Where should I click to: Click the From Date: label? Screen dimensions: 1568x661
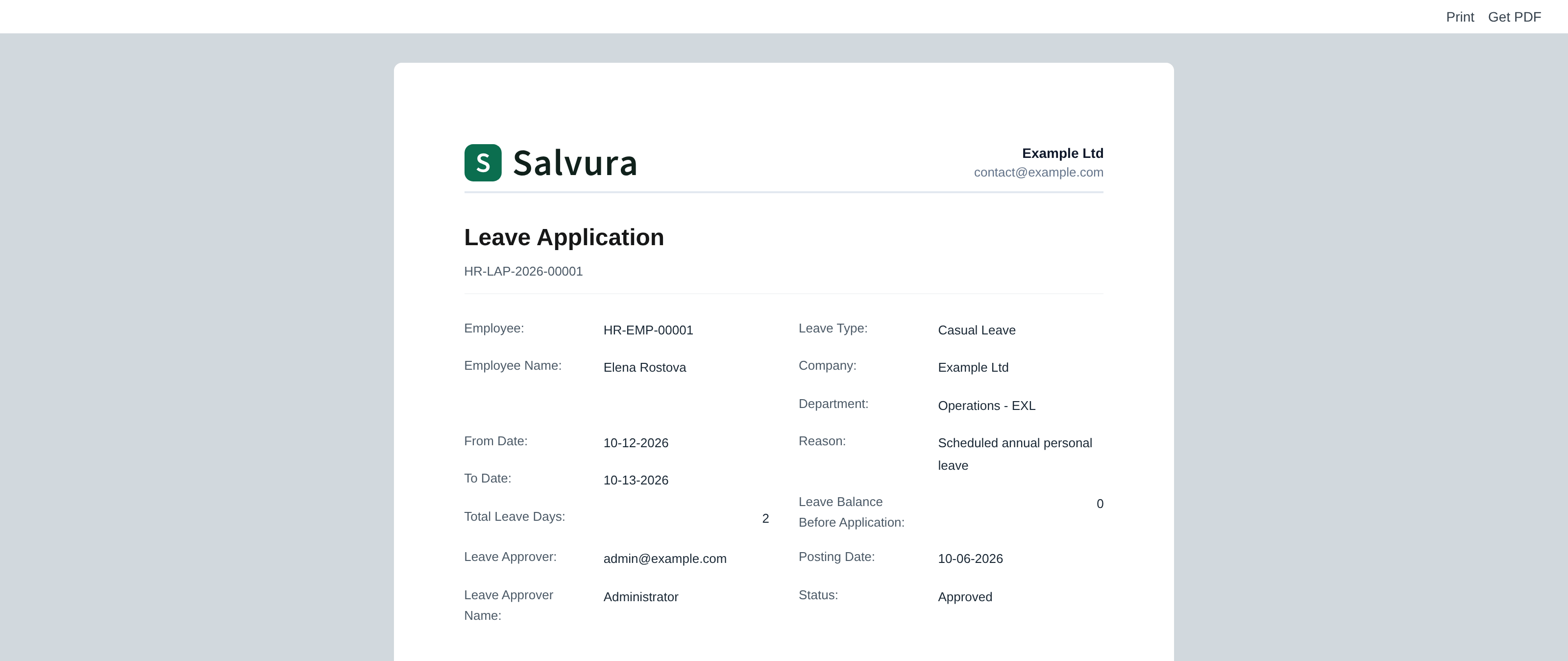pyautogui.click(x=495, y=441)
